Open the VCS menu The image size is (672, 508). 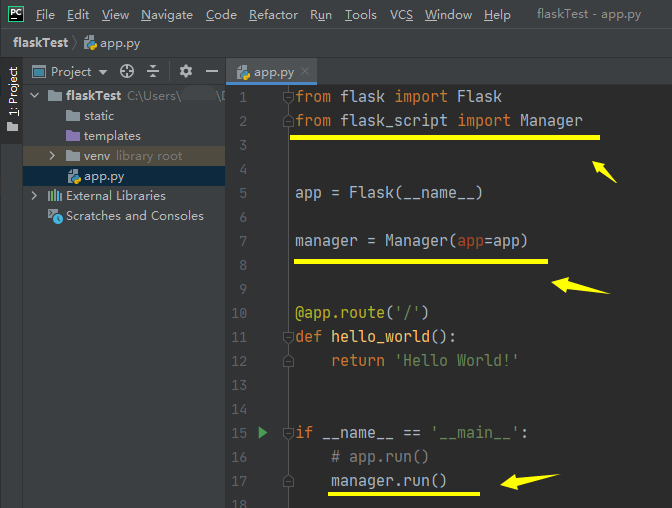(x=401, y=15)
